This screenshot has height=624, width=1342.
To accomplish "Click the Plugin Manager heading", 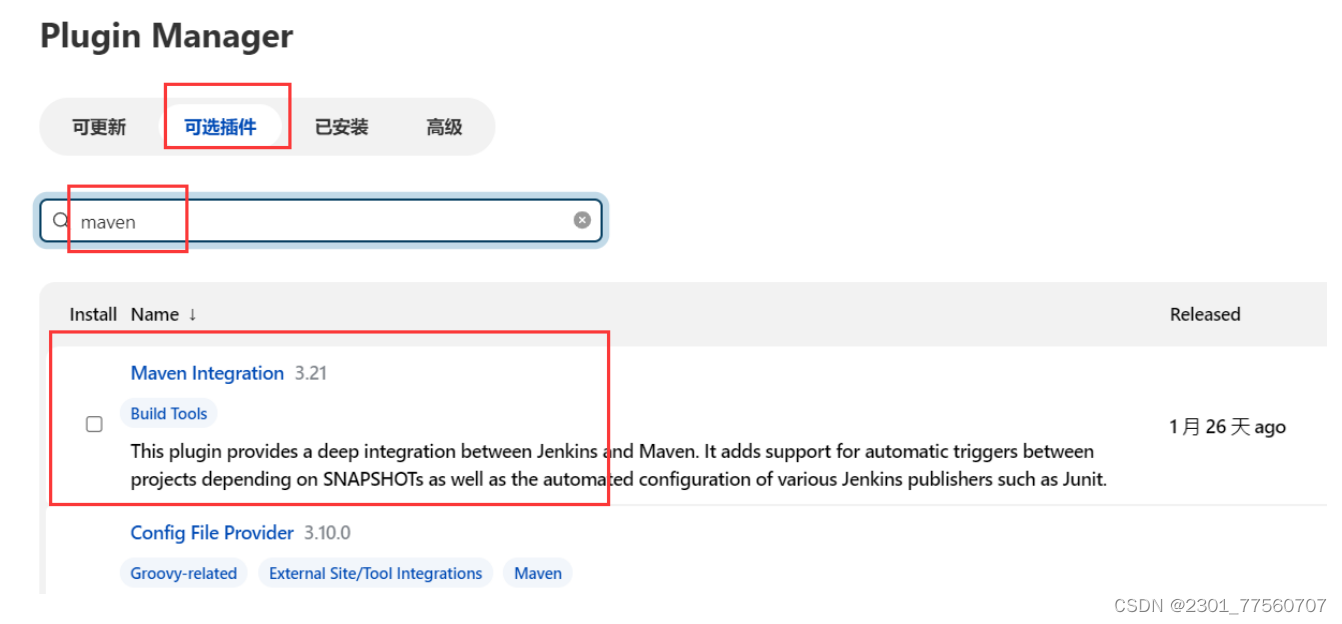I will pyautogui.click(x=166, y=36).
